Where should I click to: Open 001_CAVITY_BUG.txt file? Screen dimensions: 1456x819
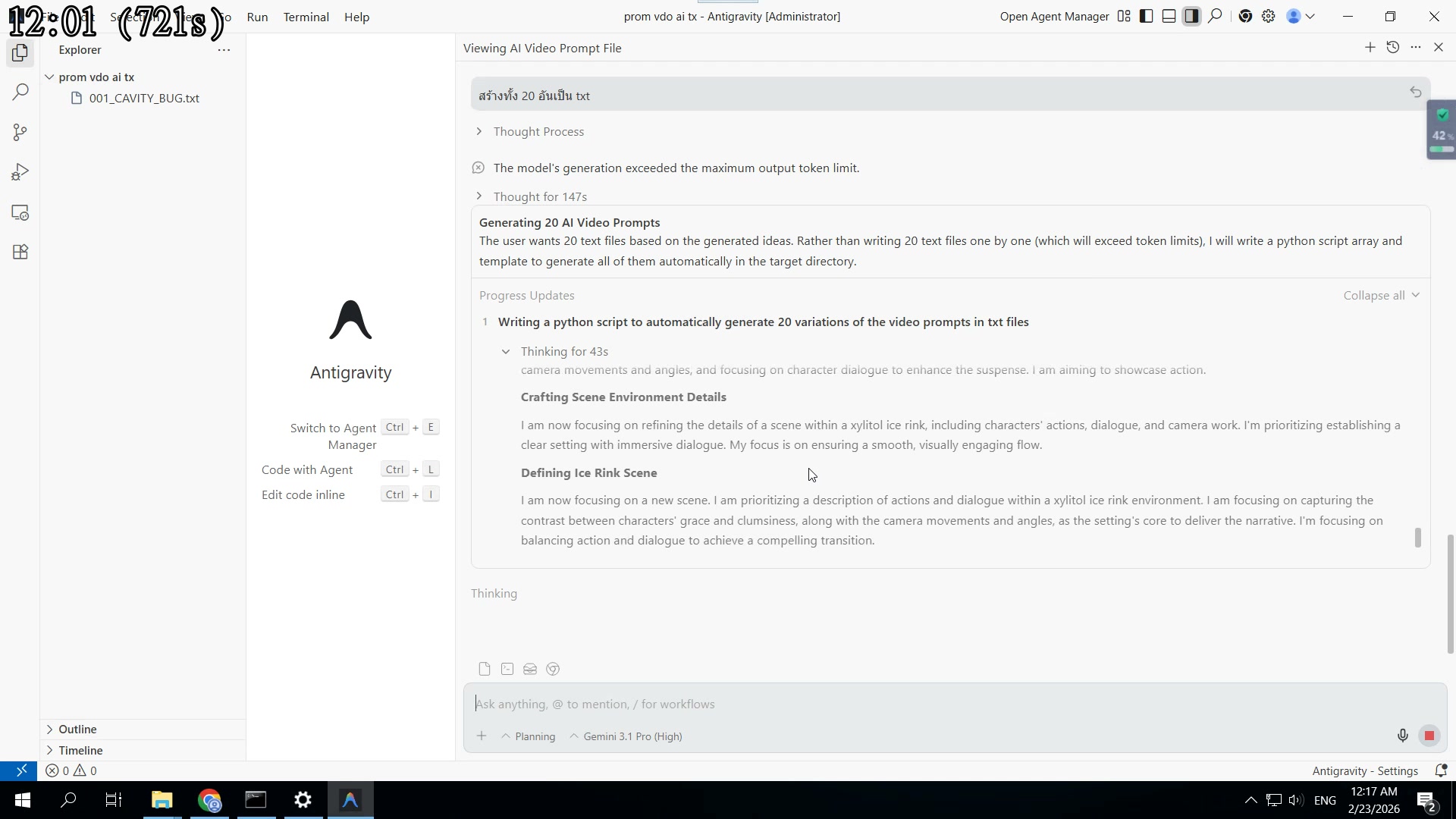click(x=144, y=99)
